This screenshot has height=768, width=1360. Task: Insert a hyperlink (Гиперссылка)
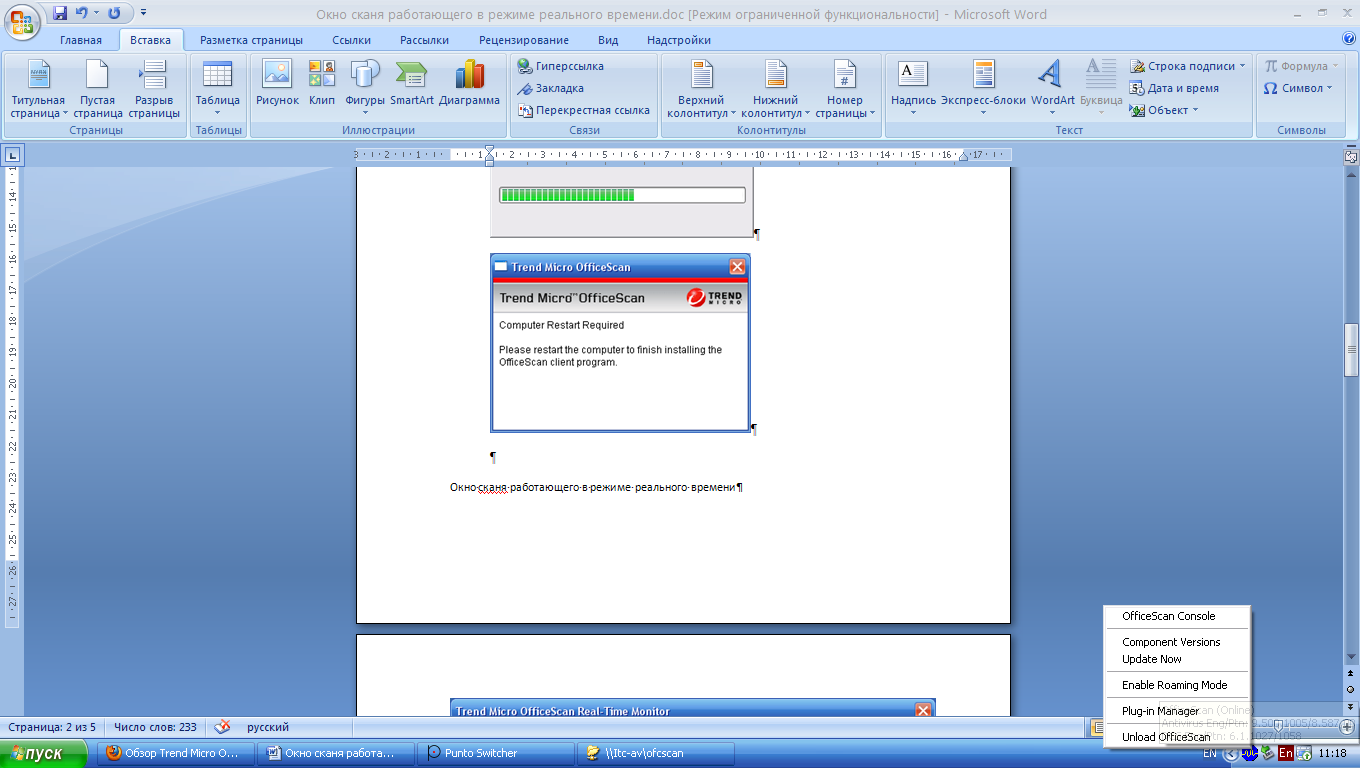tap(560, 66)
